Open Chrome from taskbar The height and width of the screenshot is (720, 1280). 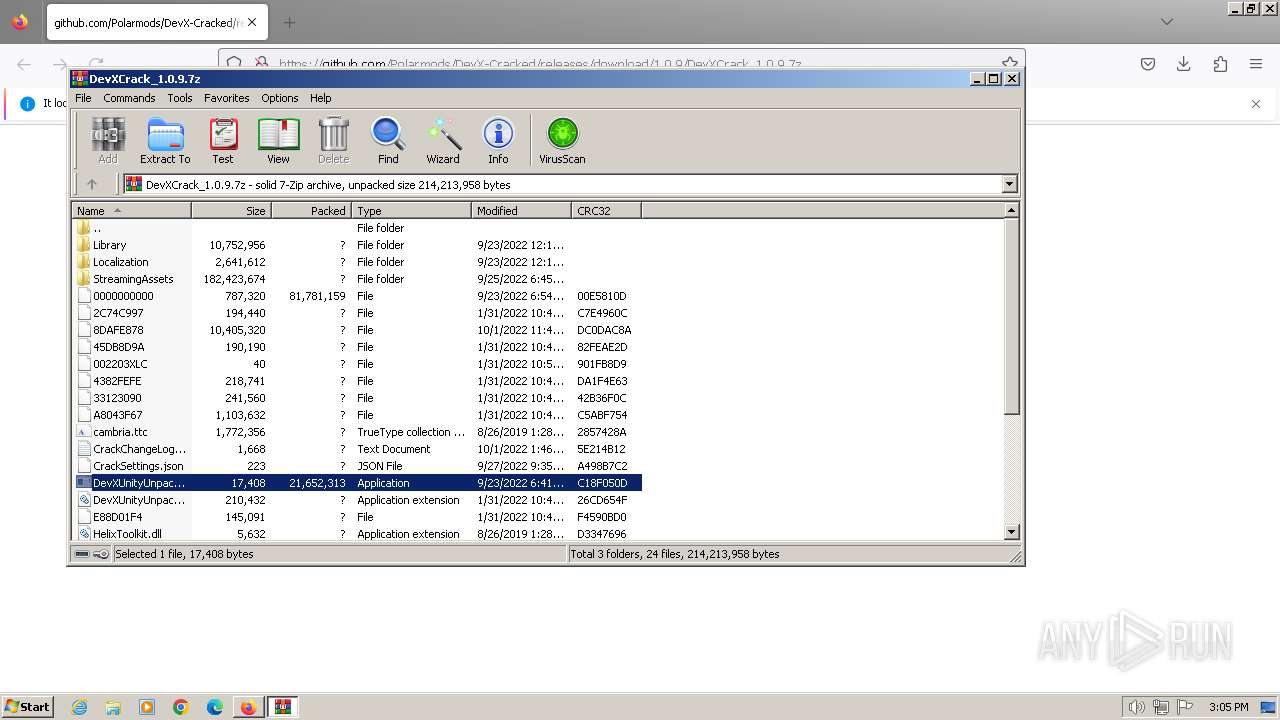(181, 707)
